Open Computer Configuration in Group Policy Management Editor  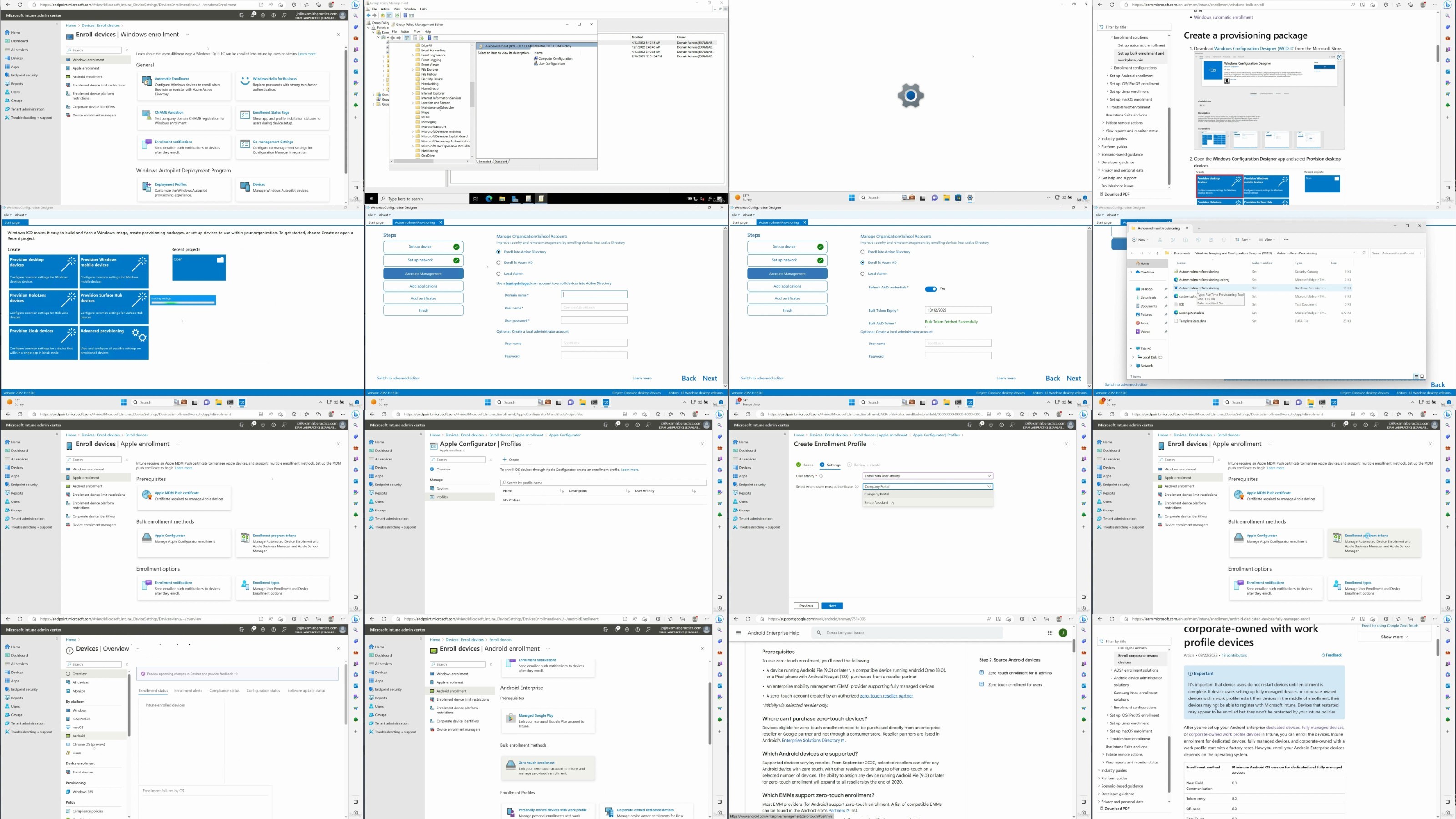coord(554,58)
